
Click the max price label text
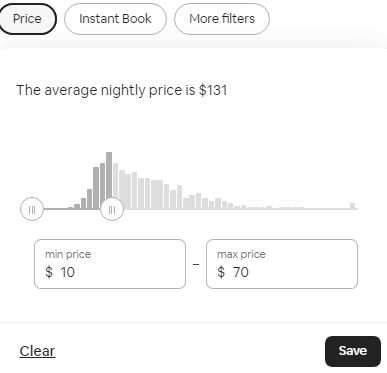tap(241, 254)
